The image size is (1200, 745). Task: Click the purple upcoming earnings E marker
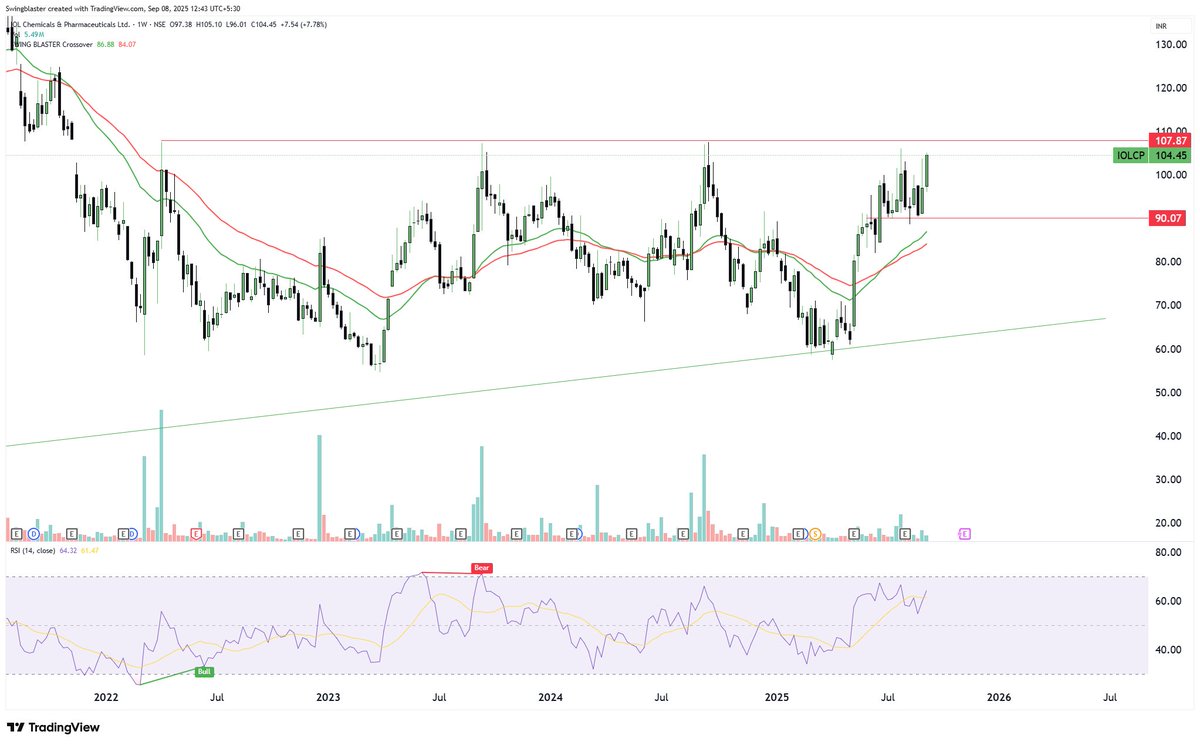pos(965,534)
